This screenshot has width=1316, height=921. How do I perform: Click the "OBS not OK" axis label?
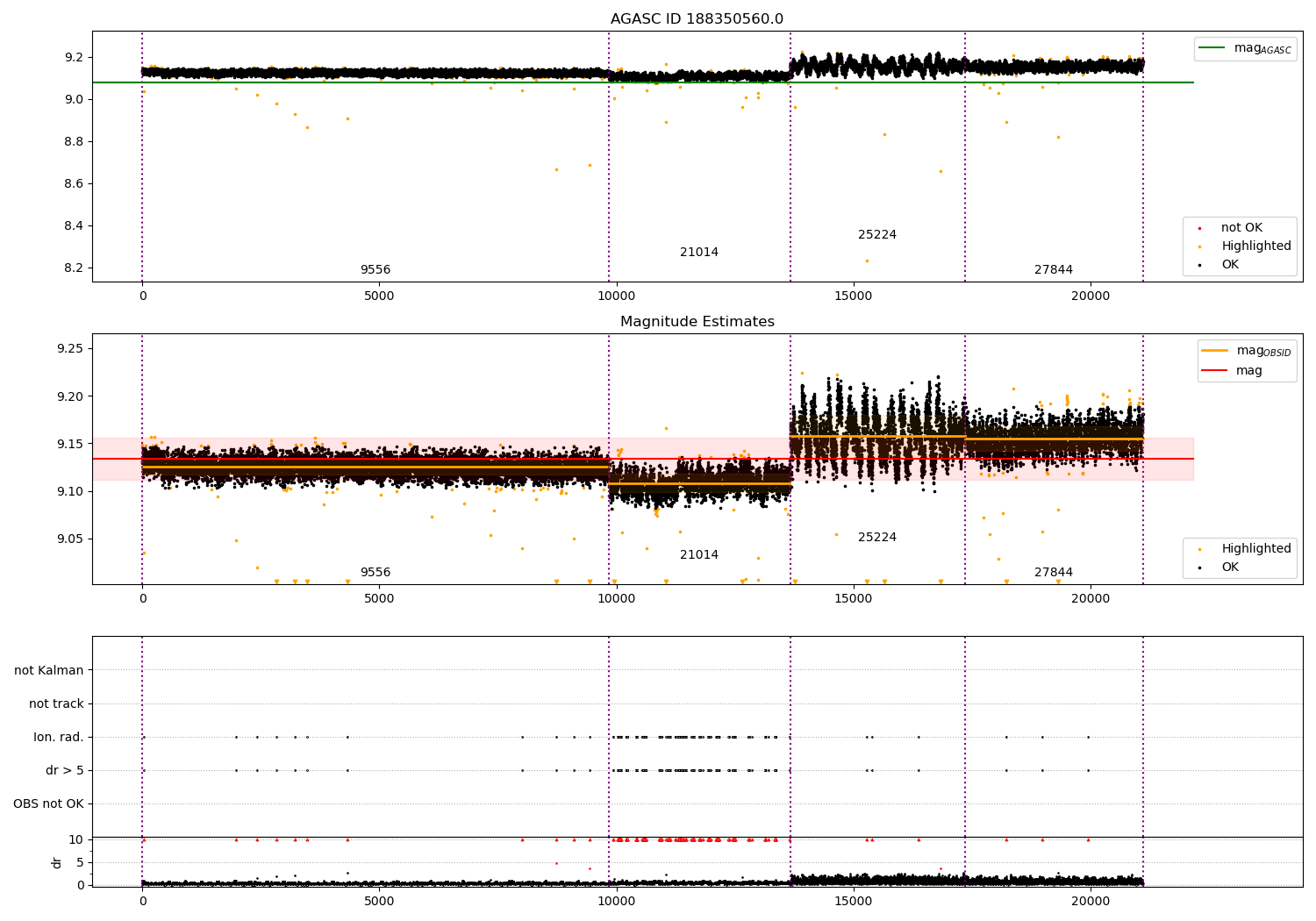pos(48,803)
